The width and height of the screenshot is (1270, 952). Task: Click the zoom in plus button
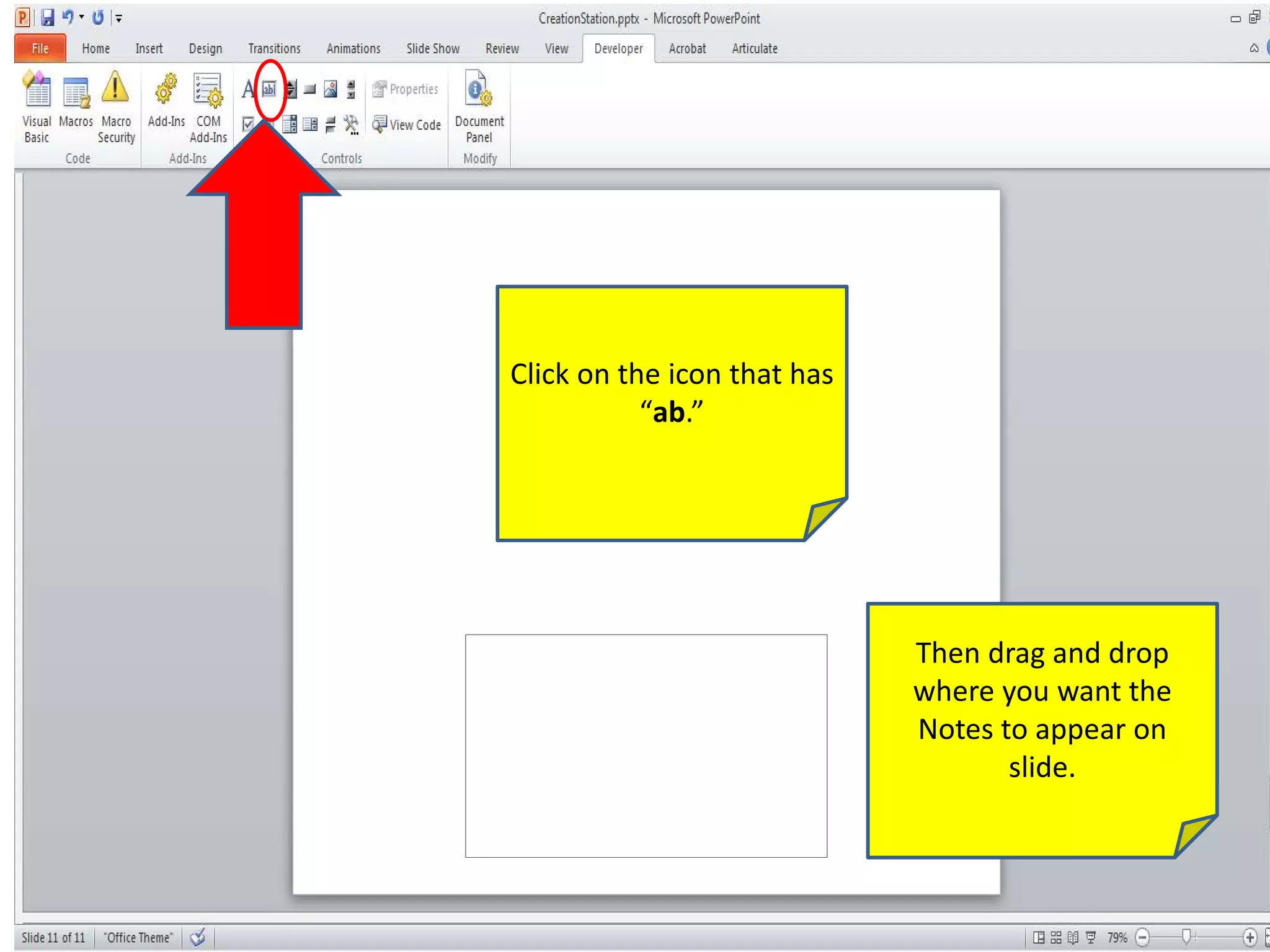tap(1250, 937)
